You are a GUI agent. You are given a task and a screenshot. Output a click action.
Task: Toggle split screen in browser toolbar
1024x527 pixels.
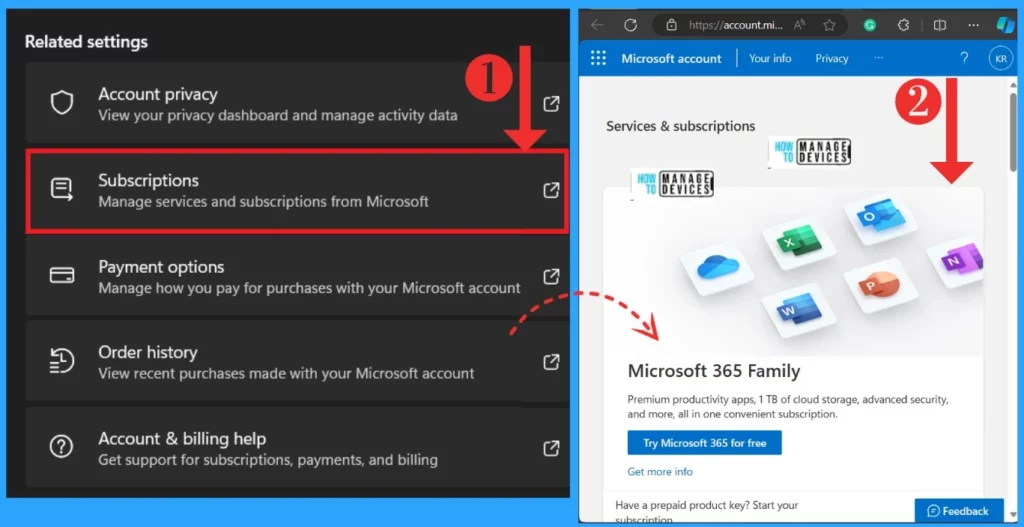click(x=939, y=25)
